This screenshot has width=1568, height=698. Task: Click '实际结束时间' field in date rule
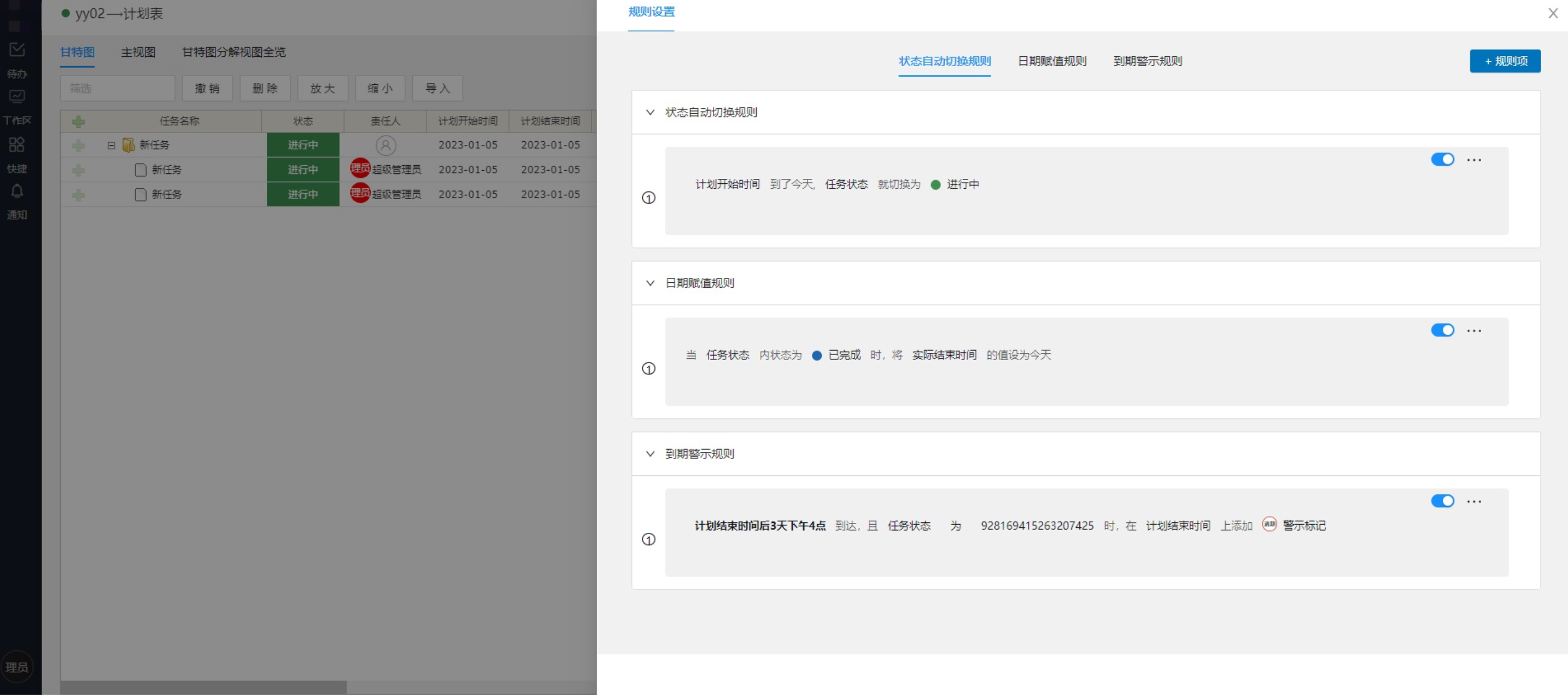(944, 356)
